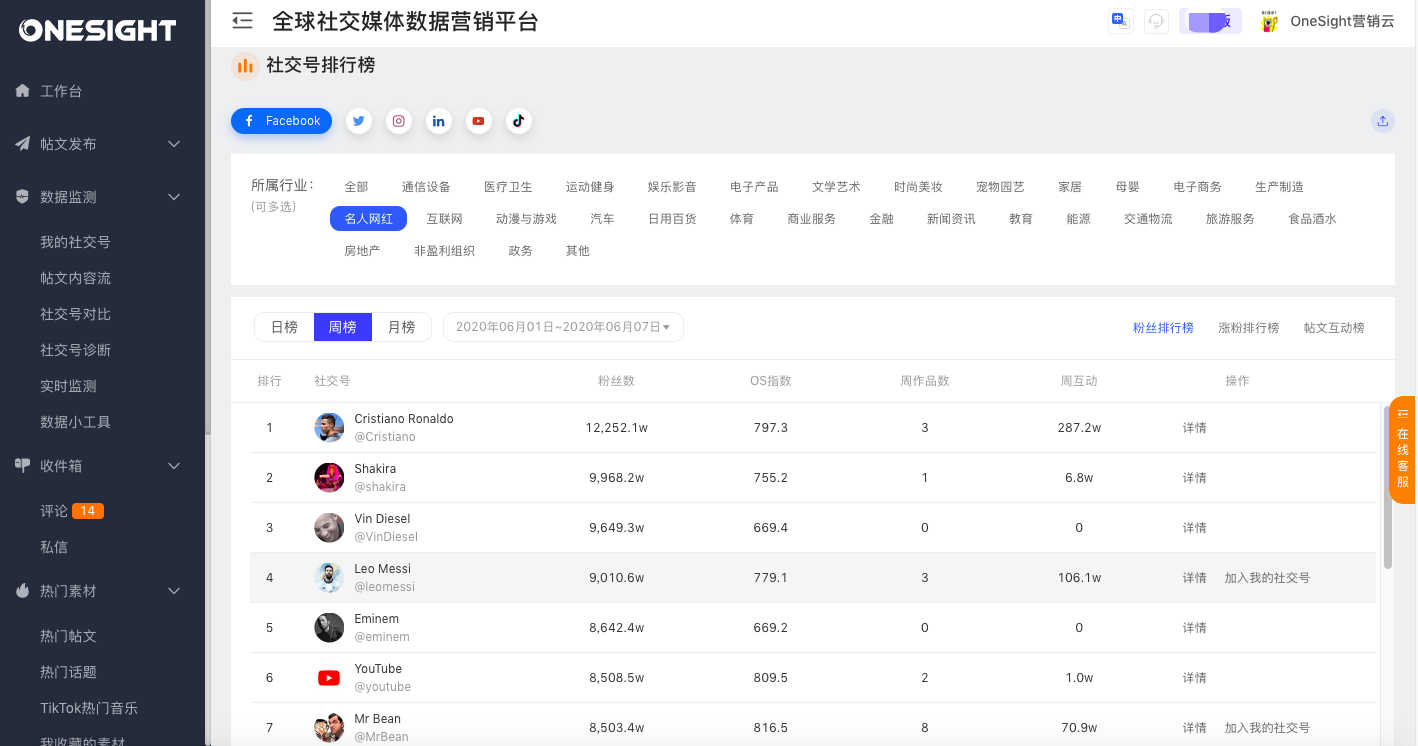1418x746 pixels.
Task: Toggle the 通信设备 industry filter
Action: click(x=426, y=187)
